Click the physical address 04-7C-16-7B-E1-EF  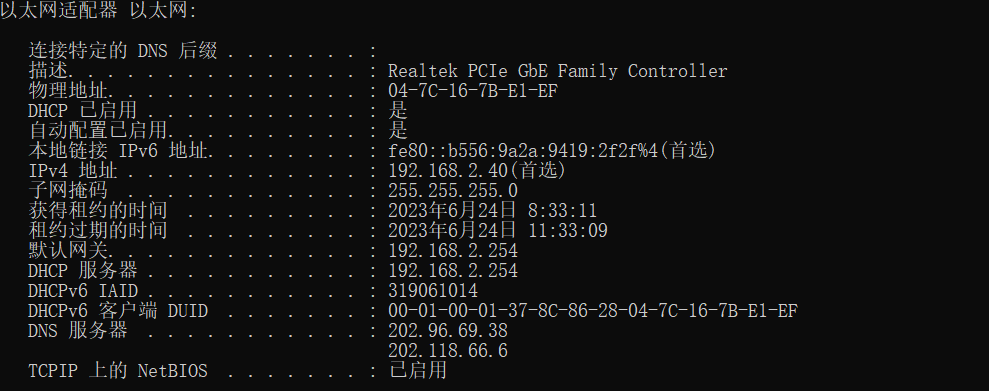point(473,91)
